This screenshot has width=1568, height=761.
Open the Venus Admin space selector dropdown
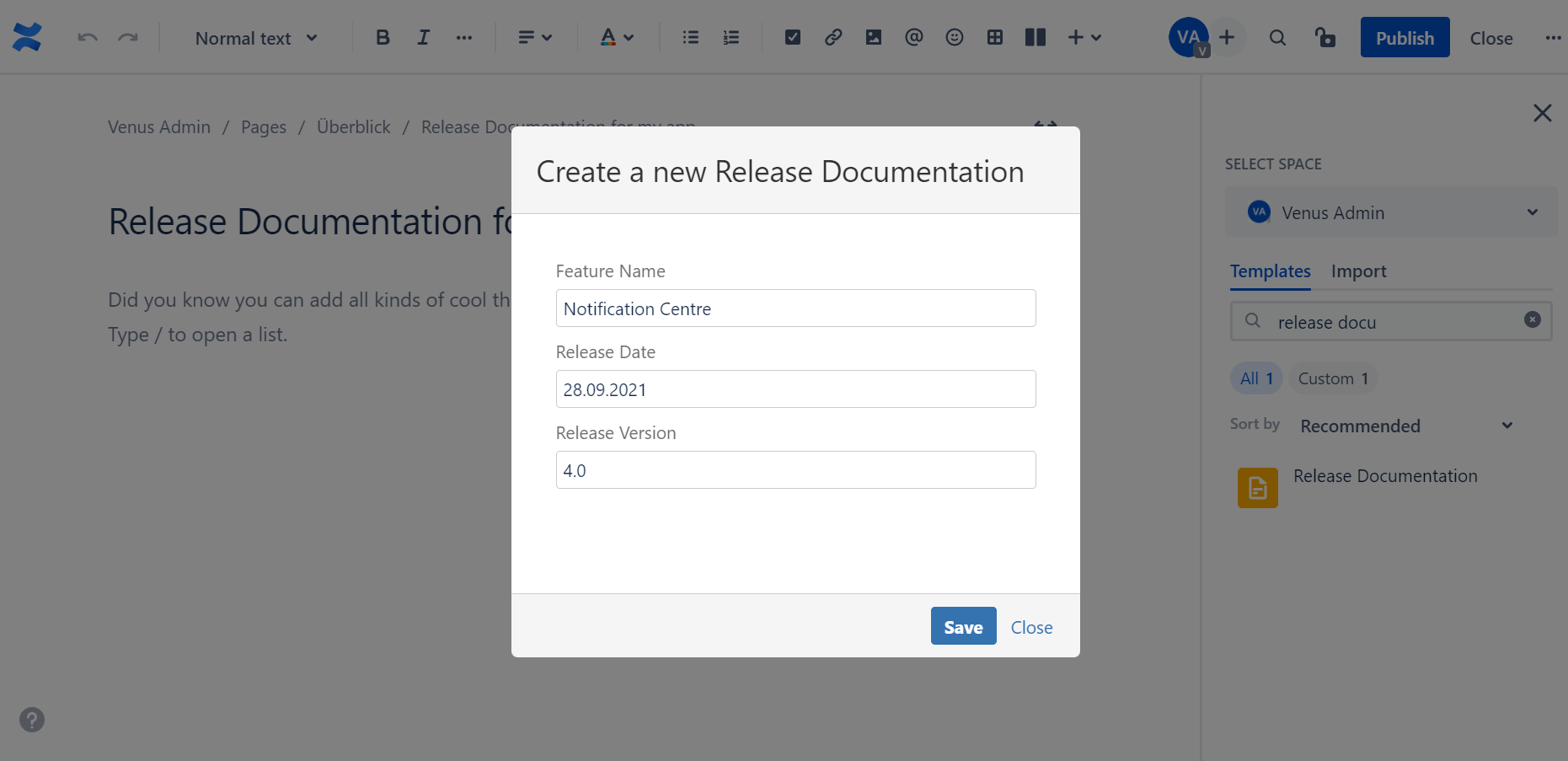(x=1390, y=212)
